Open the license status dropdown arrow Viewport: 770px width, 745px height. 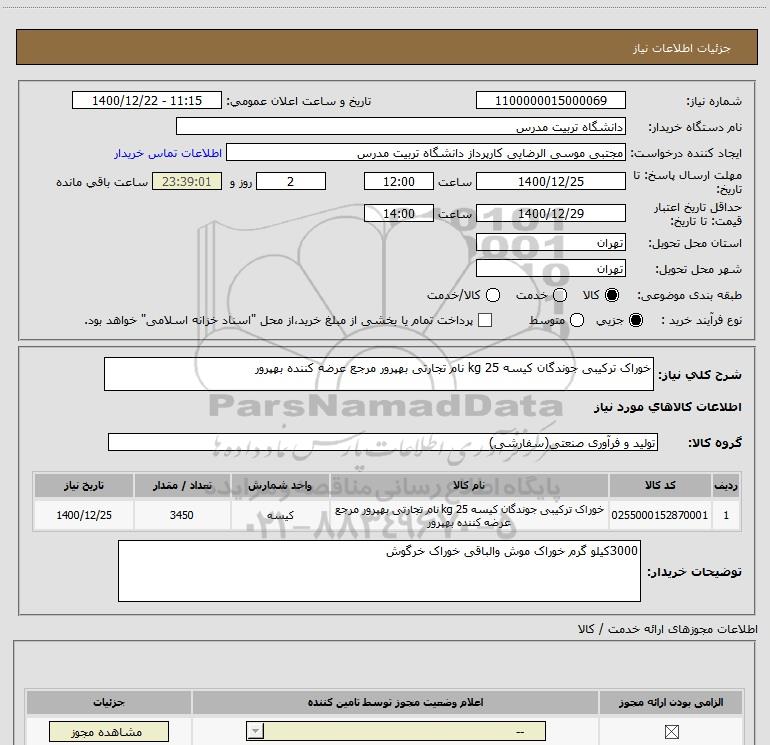[x=255, y=731]
